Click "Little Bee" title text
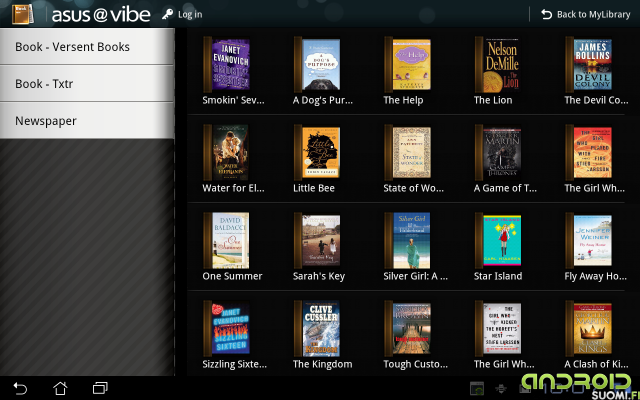This screenshot has height=400, width=640. (x=314, y=188)
